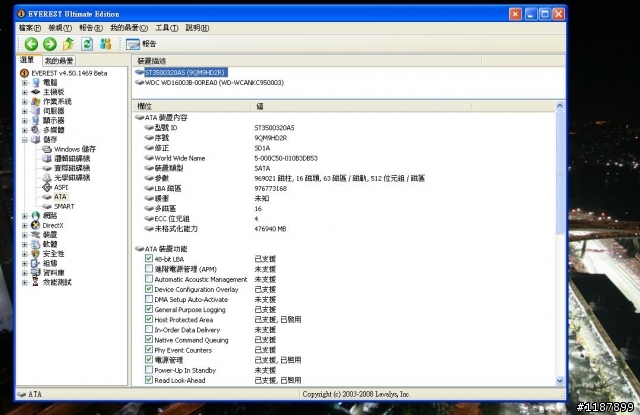
Task: Click the 網路 globe icon in tree
Action: coord(36,216)
